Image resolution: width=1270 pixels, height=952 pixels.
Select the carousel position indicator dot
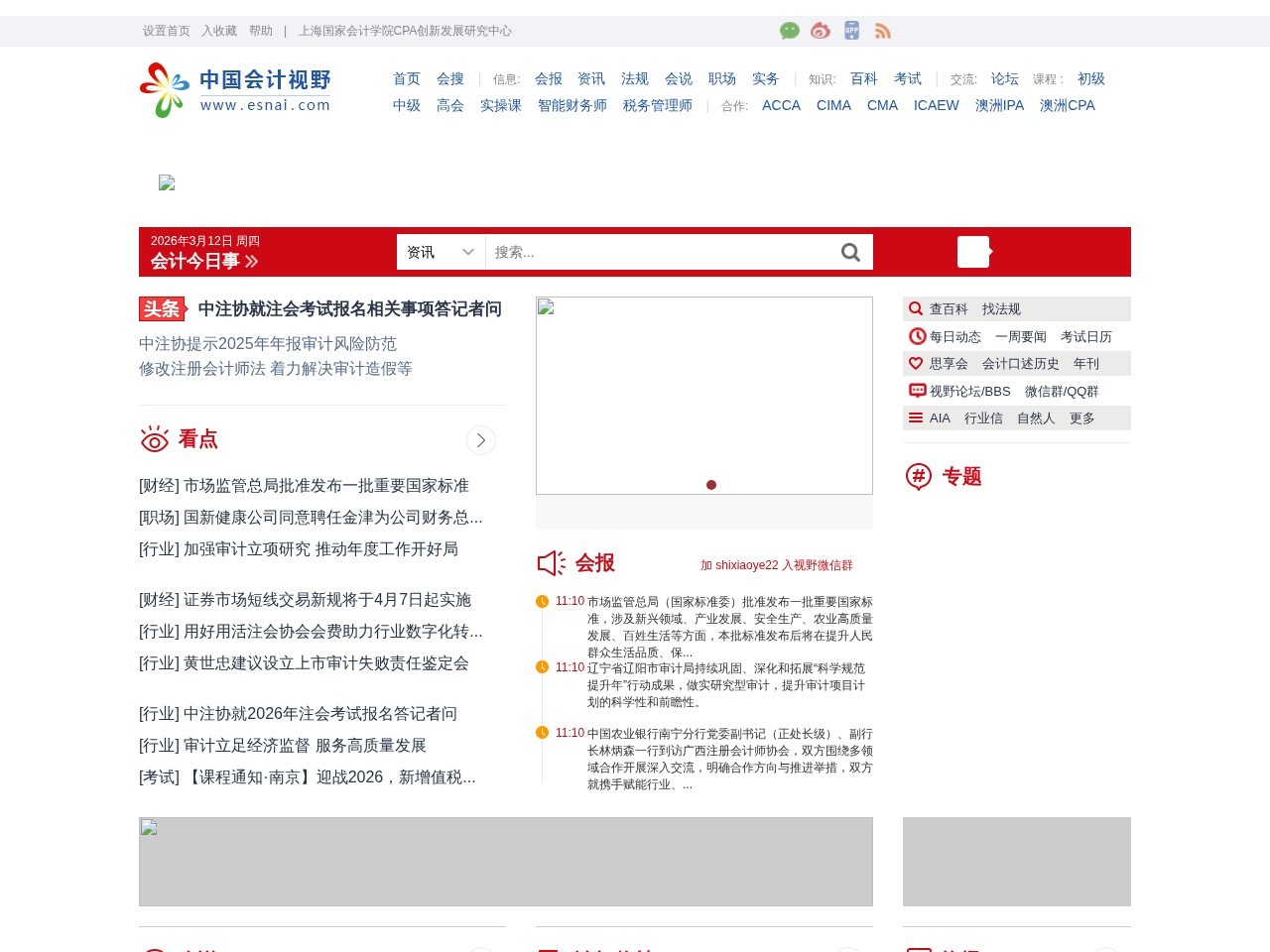click(x=711, y=485)
